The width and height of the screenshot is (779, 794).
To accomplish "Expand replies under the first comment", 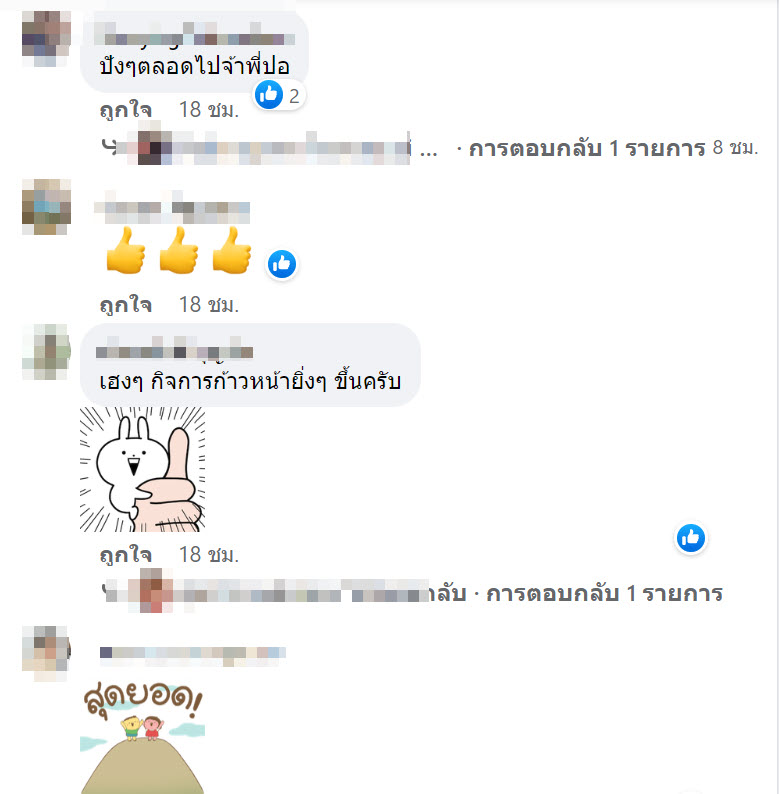I will 587,149.
